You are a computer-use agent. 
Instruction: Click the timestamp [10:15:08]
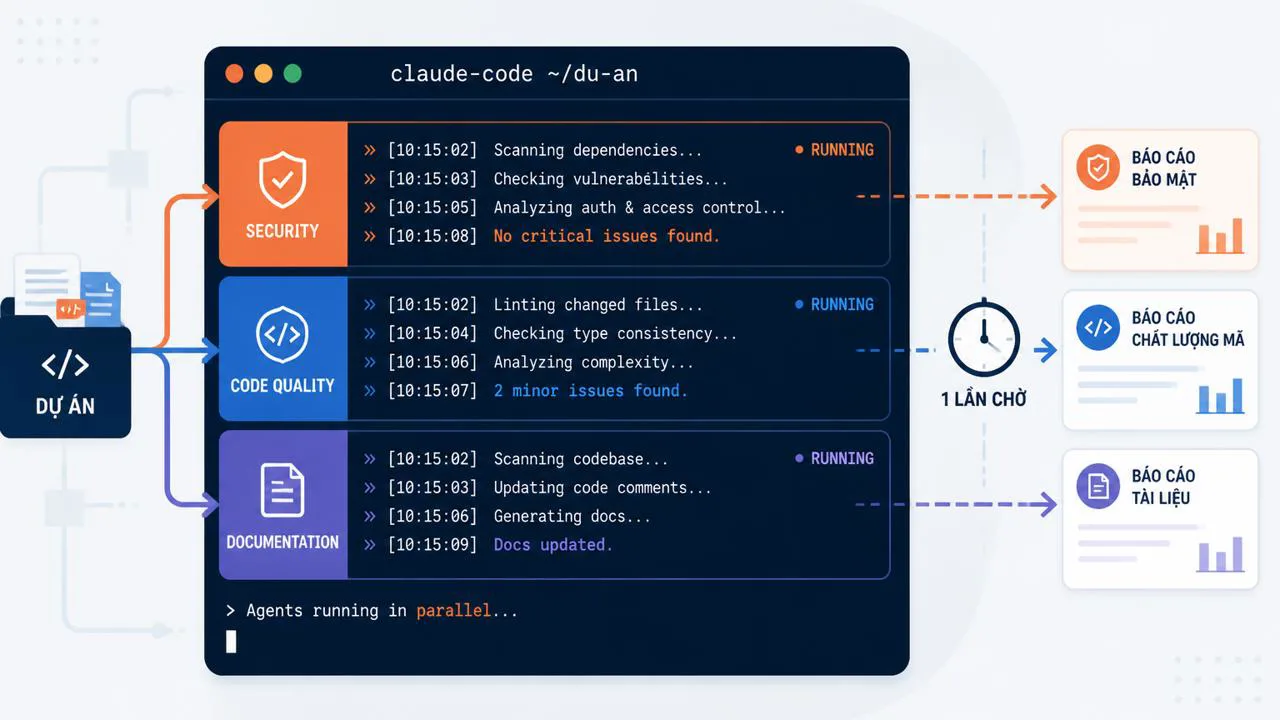432,236
